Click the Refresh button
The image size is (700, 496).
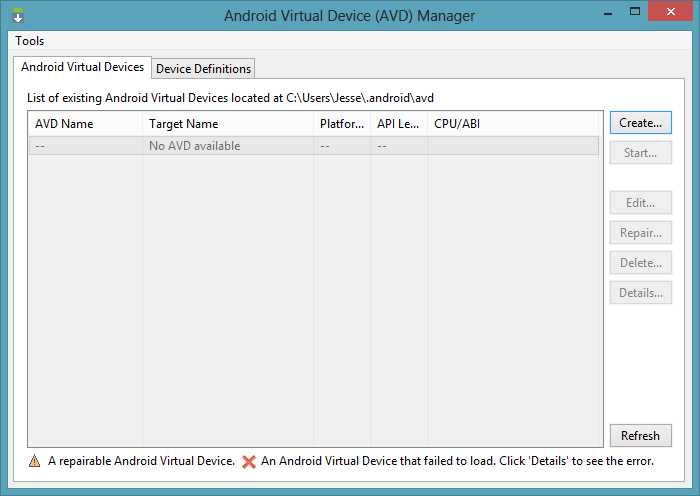[x=640, y=435]
